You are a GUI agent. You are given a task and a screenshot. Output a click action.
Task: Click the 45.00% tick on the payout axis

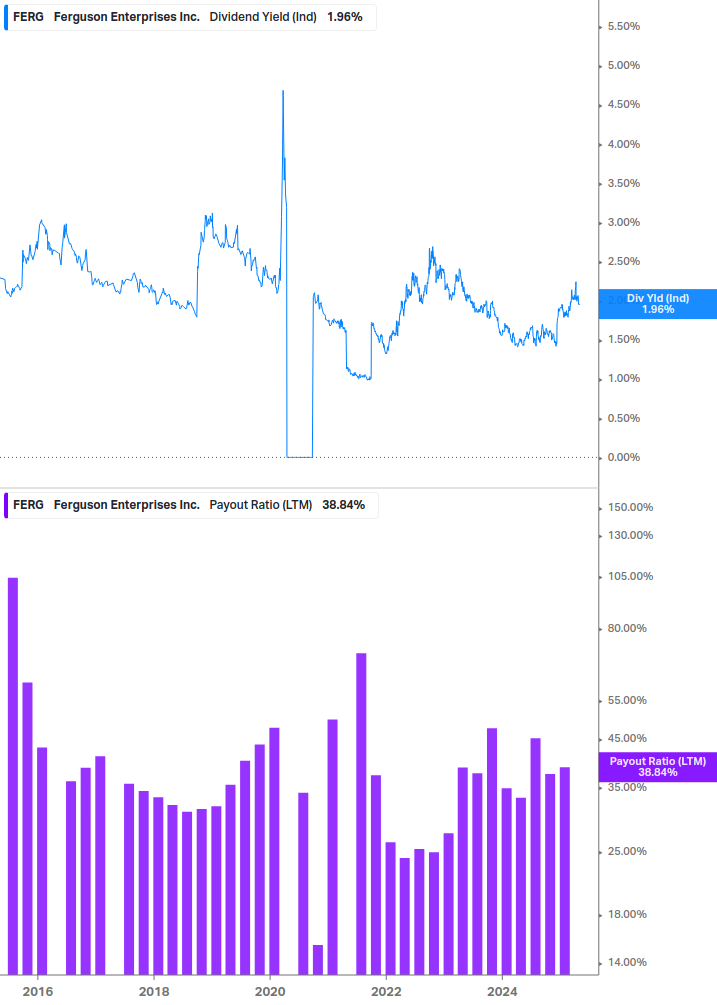coord(627,738)
